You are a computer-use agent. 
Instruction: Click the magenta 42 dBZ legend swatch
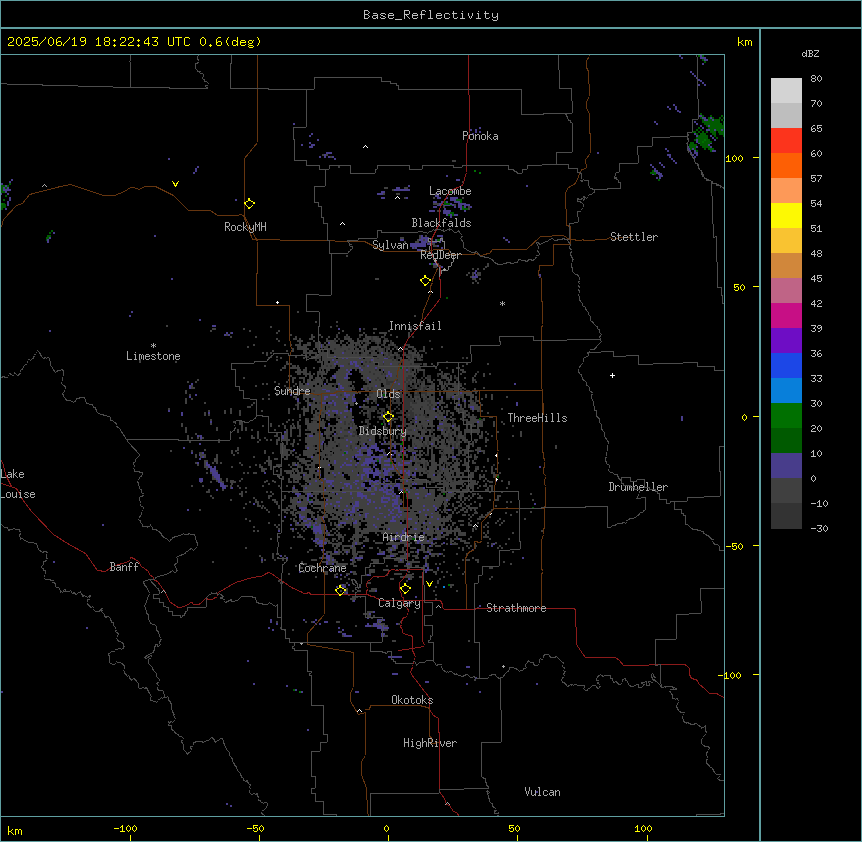click(x=786, y=315)
